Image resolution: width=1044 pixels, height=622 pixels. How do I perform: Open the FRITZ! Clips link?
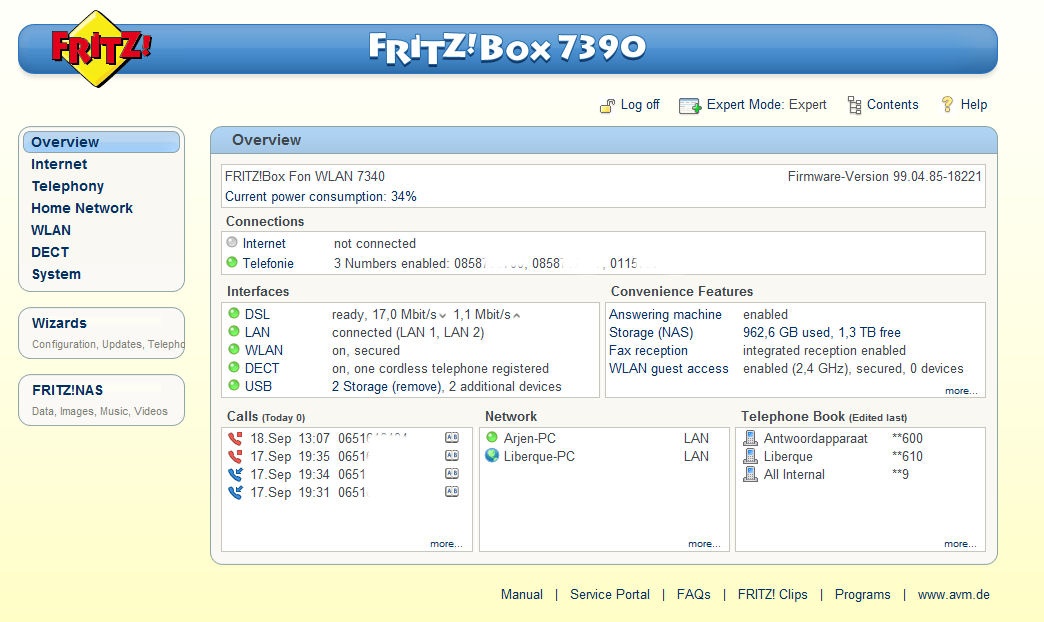click(772, 594)
